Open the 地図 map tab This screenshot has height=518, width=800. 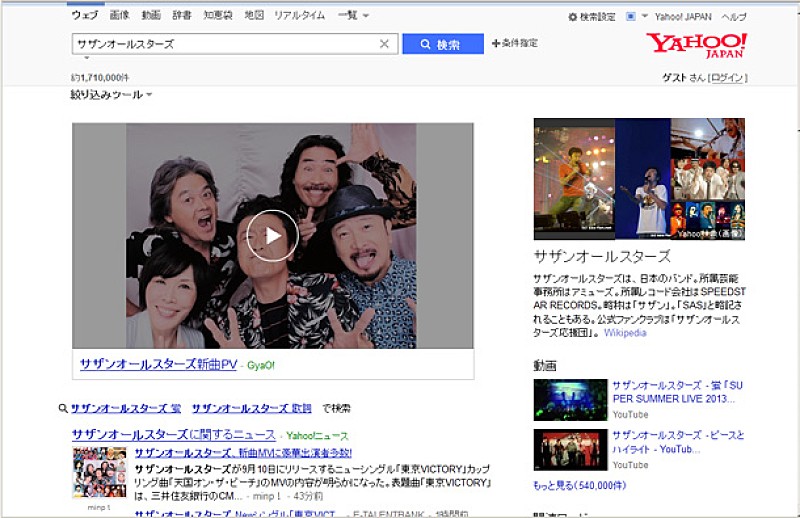[254, 16]
